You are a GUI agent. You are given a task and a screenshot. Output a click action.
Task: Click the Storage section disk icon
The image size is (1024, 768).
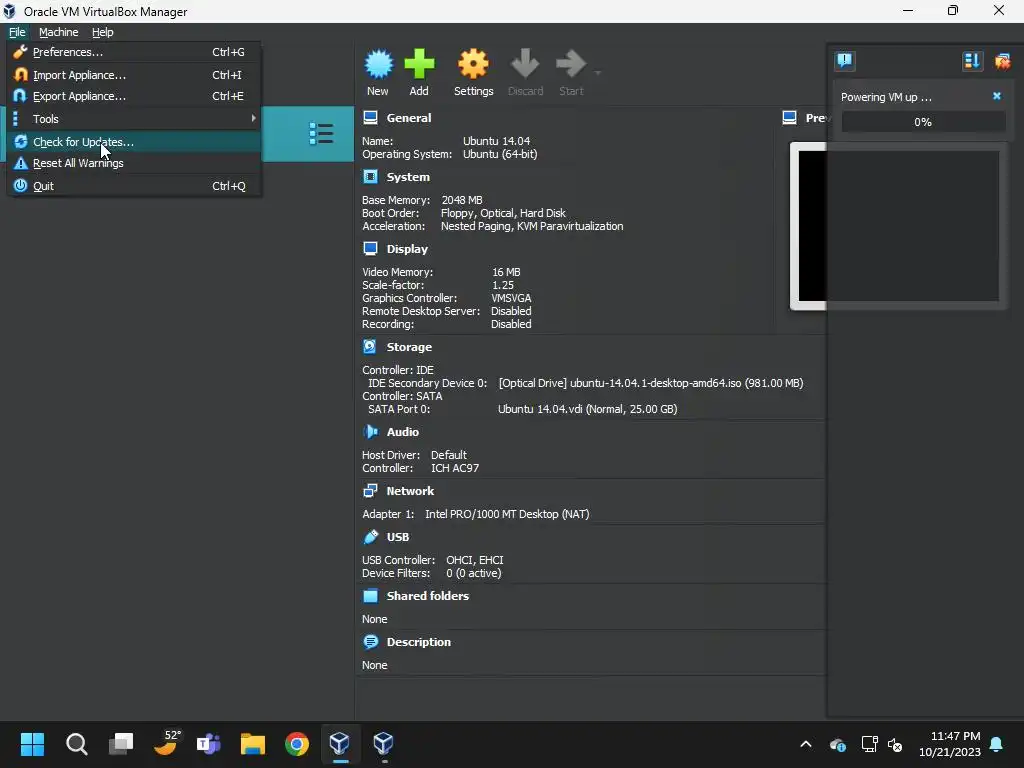pyautogui.click(x=370, y=346)
